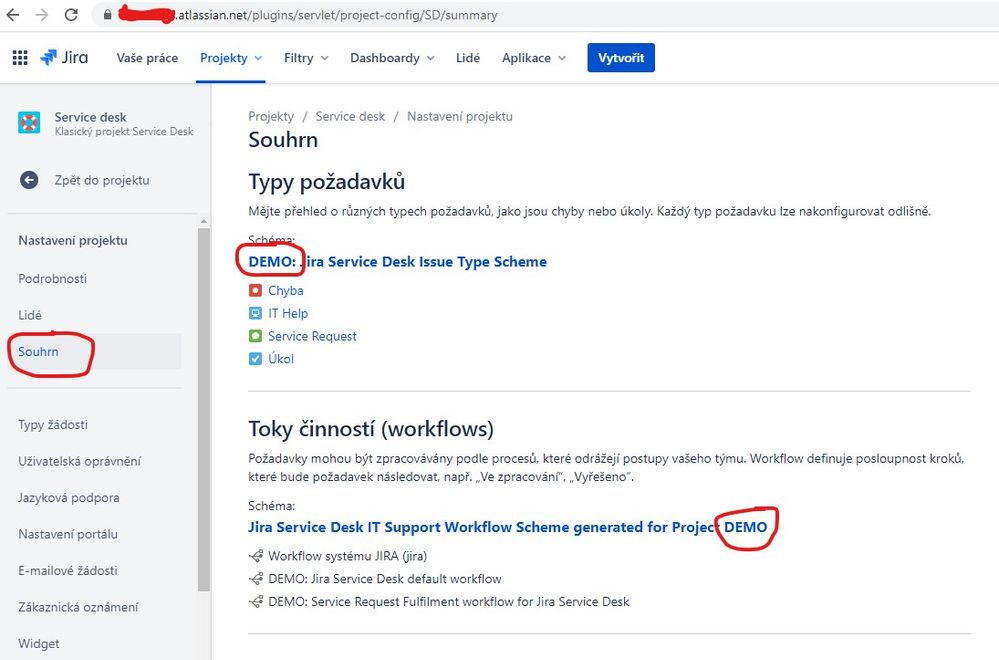Select the Chyba bug issue type icon
The image size is (999, 660).
click(x=258, y=290)
